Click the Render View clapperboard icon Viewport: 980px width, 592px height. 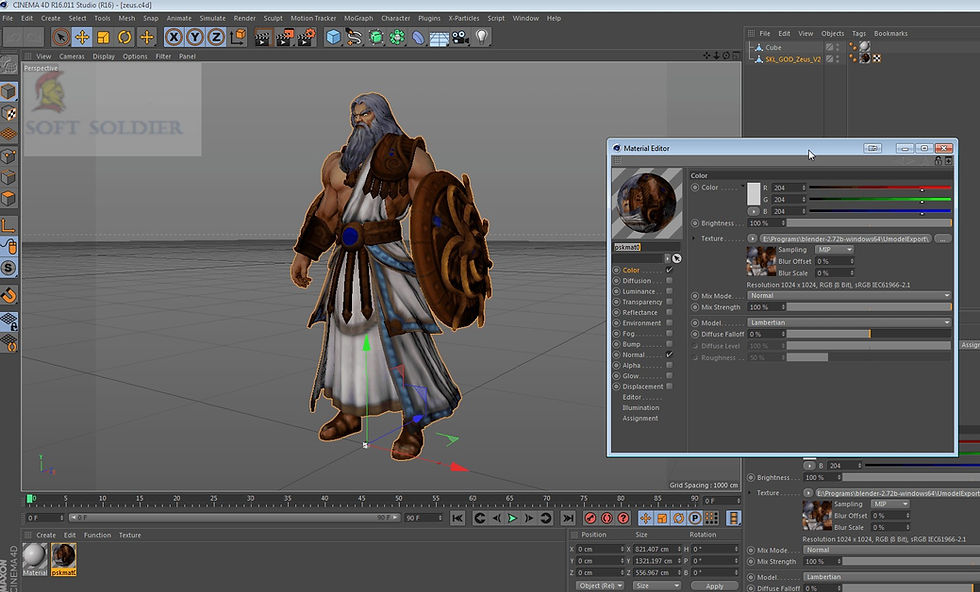263,38
